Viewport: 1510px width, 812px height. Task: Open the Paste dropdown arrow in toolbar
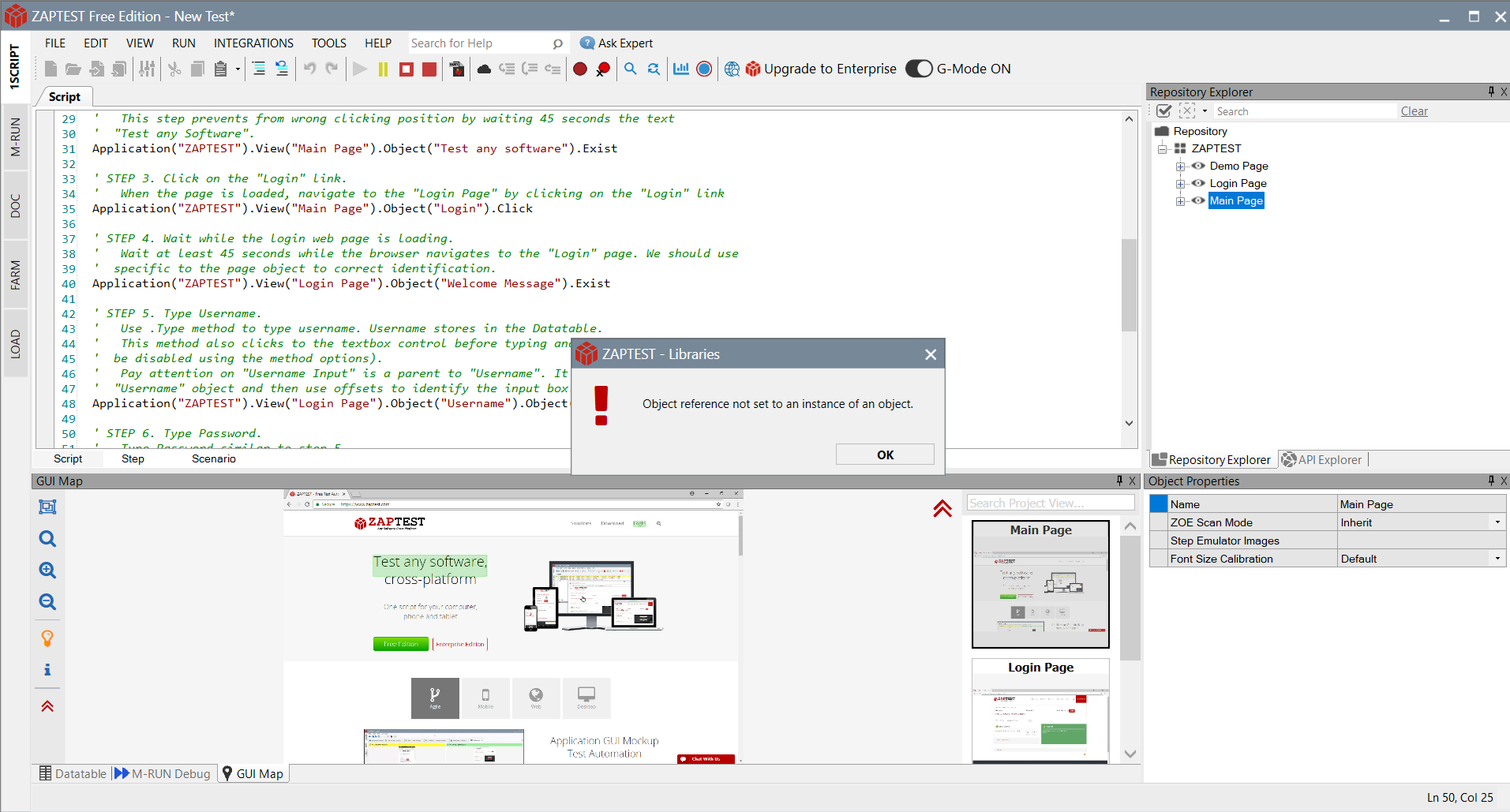pos(238,69)
